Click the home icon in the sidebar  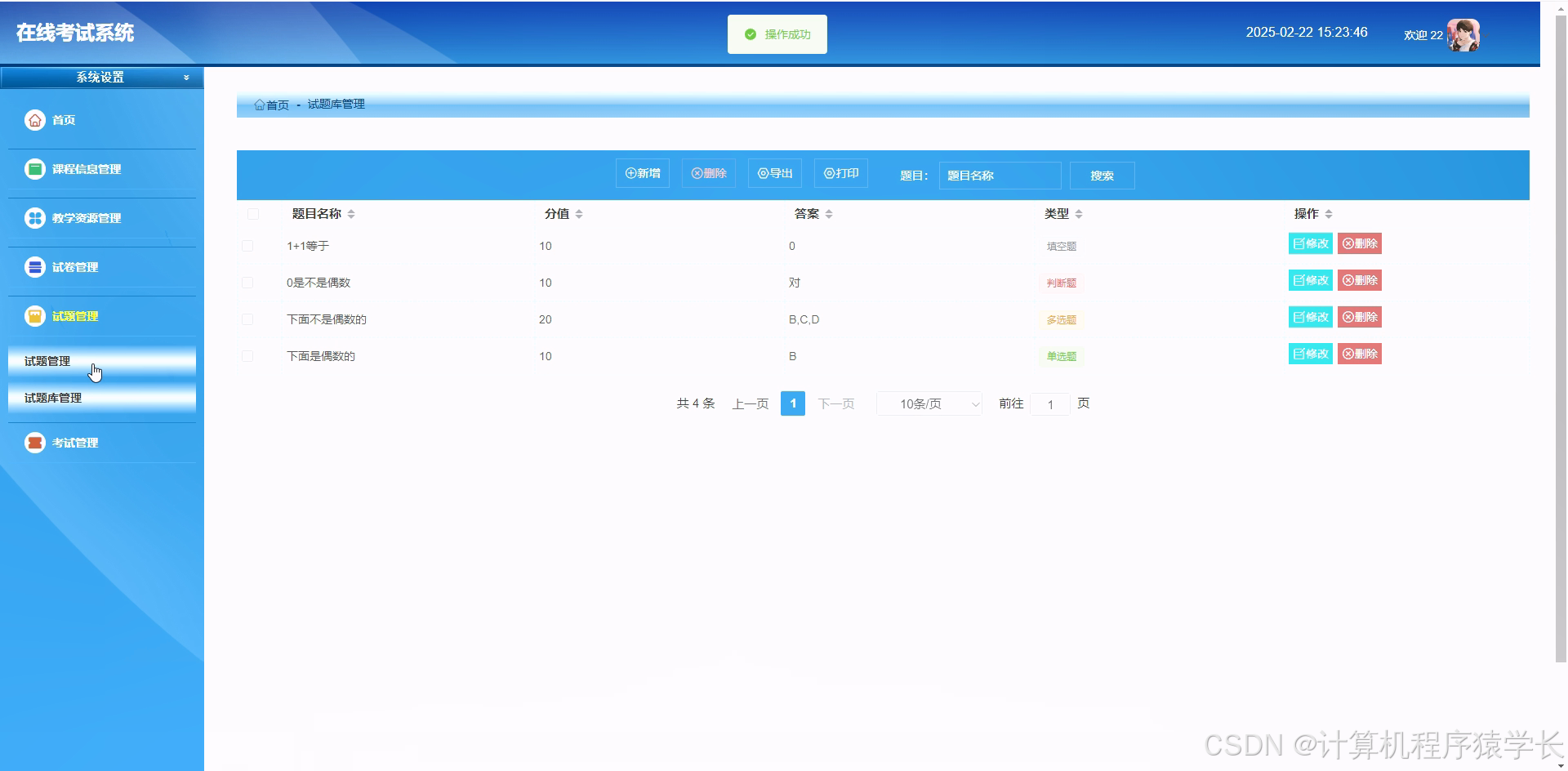pos(34,120)
